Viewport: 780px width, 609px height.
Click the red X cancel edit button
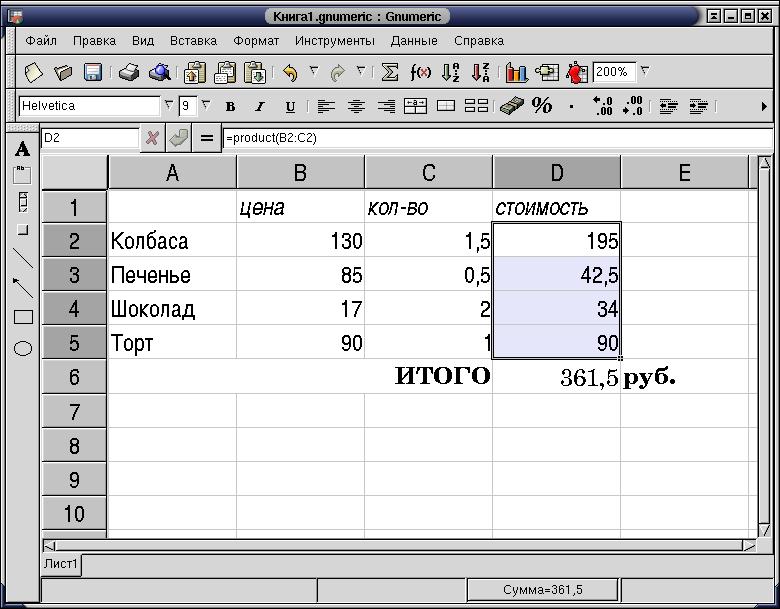coord(152,138)
